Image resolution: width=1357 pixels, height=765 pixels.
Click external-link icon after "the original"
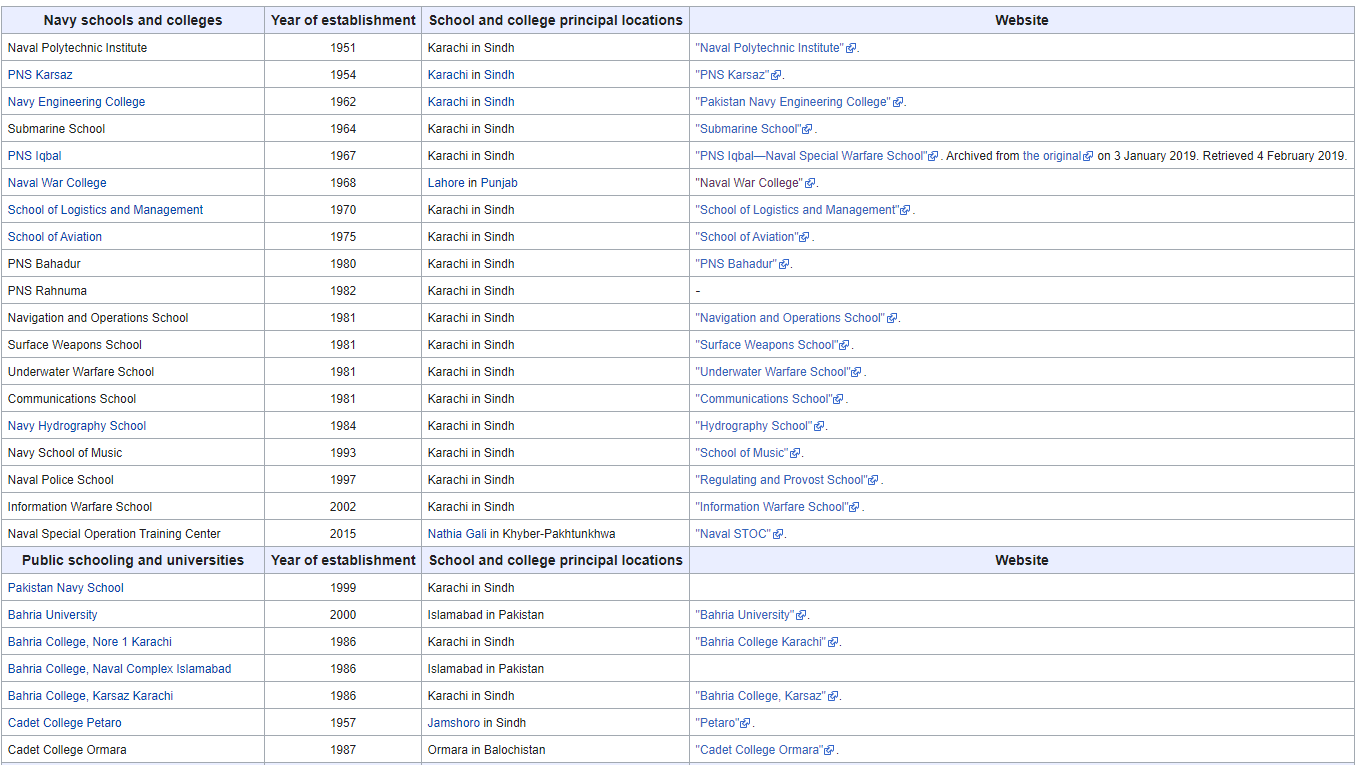click(x=1088, y=156)
